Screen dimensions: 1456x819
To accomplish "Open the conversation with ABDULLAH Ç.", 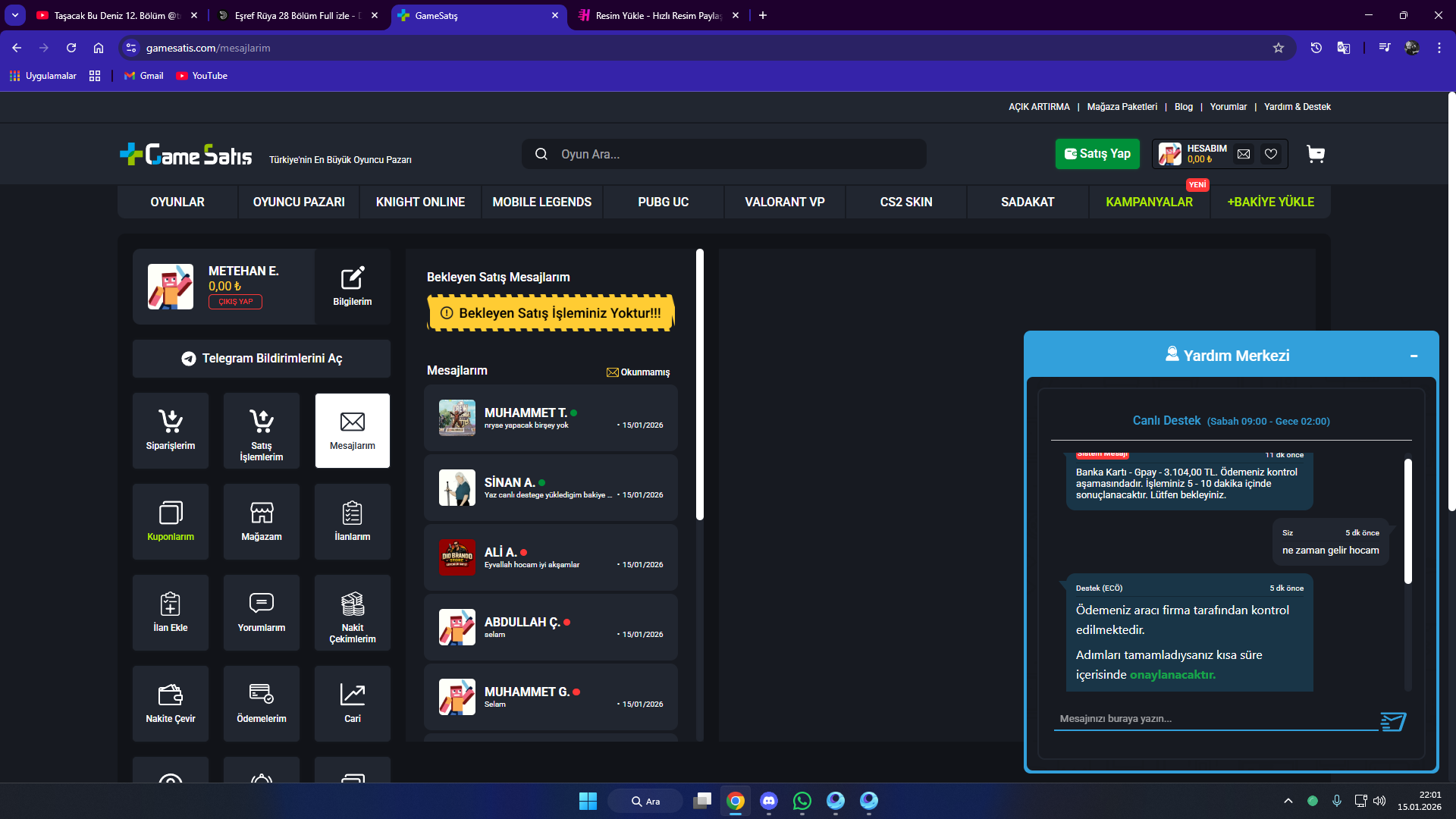I will (551, 627).
